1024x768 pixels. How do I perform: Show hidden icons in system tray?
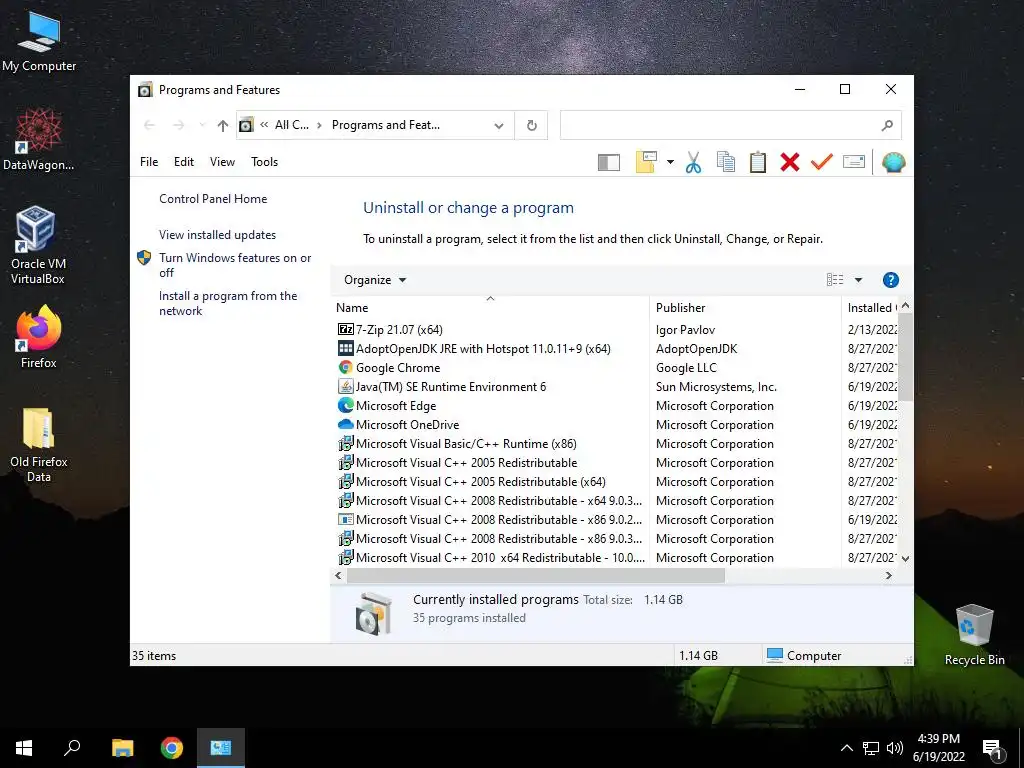click(x=846, y=748)
